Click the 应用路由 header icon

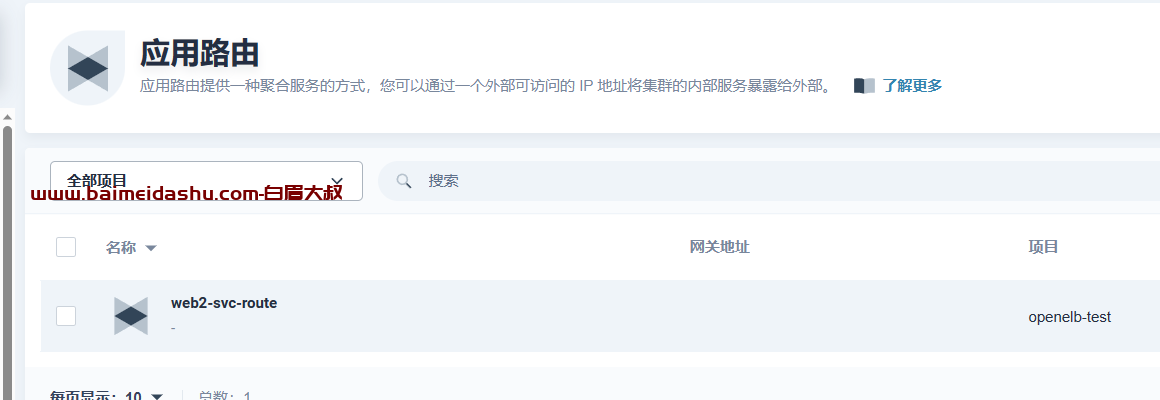click(x=87, y=68)
